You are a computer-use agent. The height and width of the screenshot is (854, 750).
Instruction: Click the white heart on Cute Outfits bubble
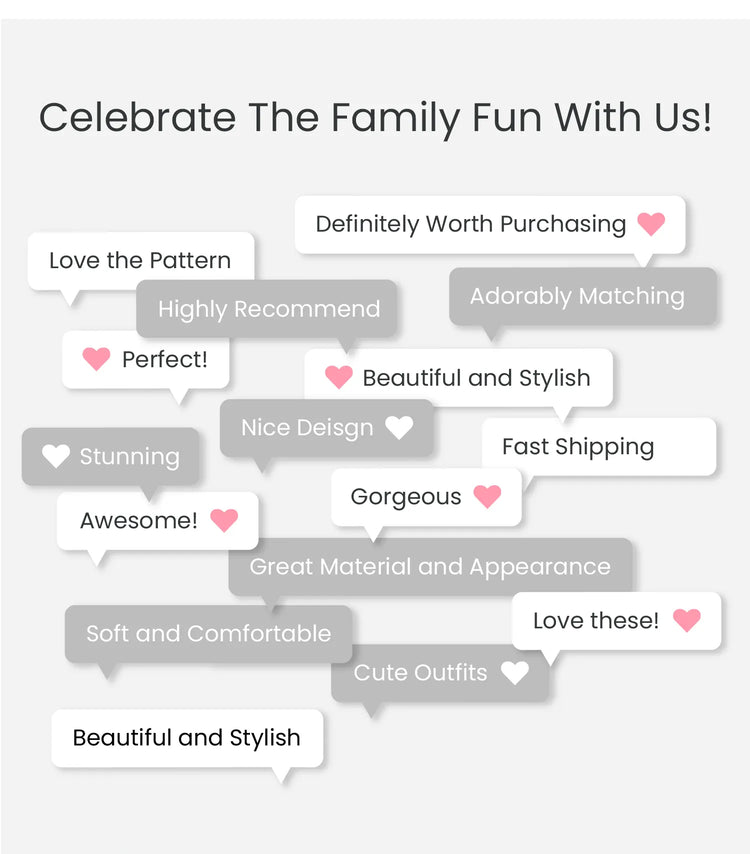point(515,673)
